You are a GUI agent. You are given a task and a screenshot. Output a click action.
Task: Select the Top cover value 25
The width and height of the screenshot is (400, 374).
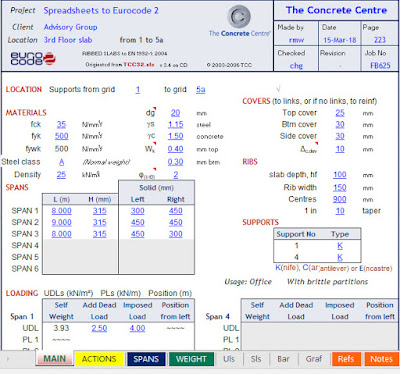[x=340, y=113]
